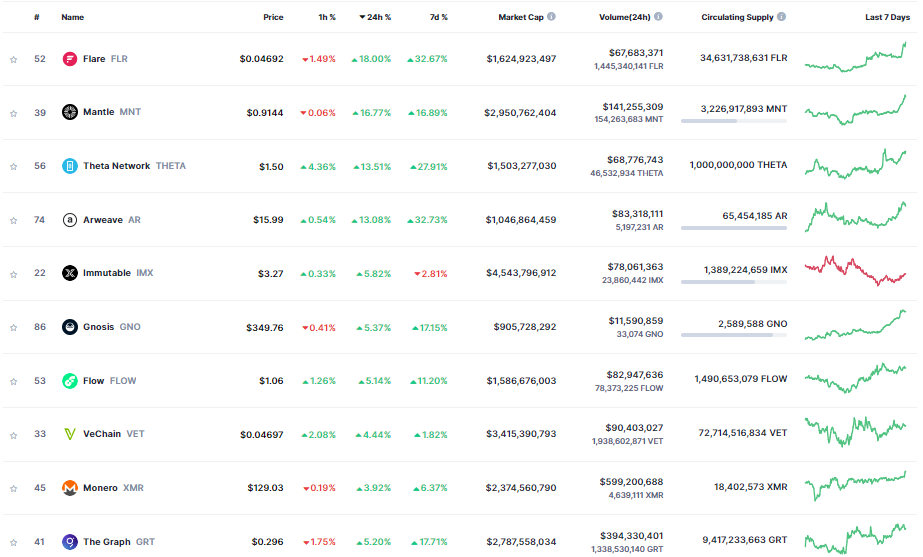Toggle the watchlist star for Immutable
Screen dimensions: 923x557
point(14,273)
